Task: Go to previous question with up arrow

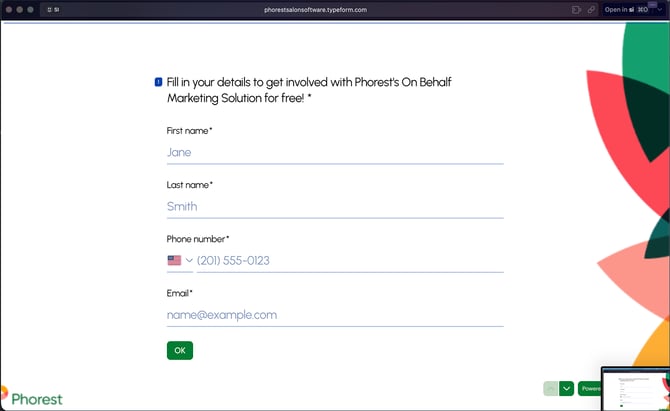Action: click(x=551, y=388)
